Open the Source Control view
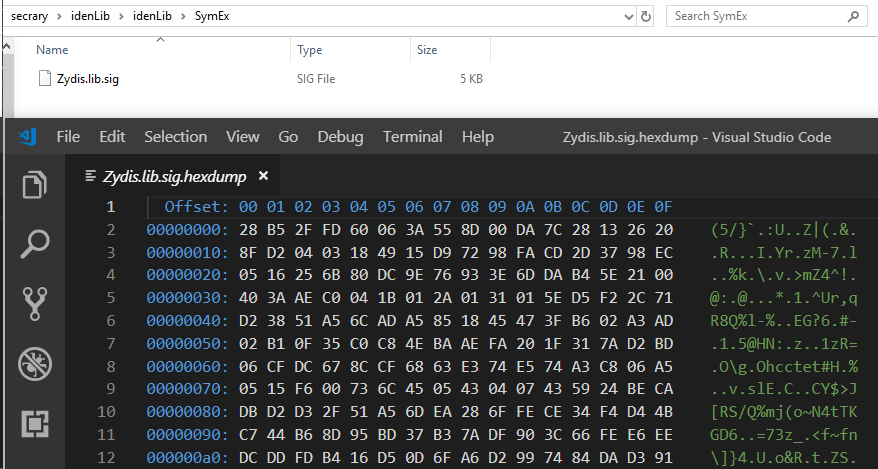The image size is (878, 469). coord(35,303)
